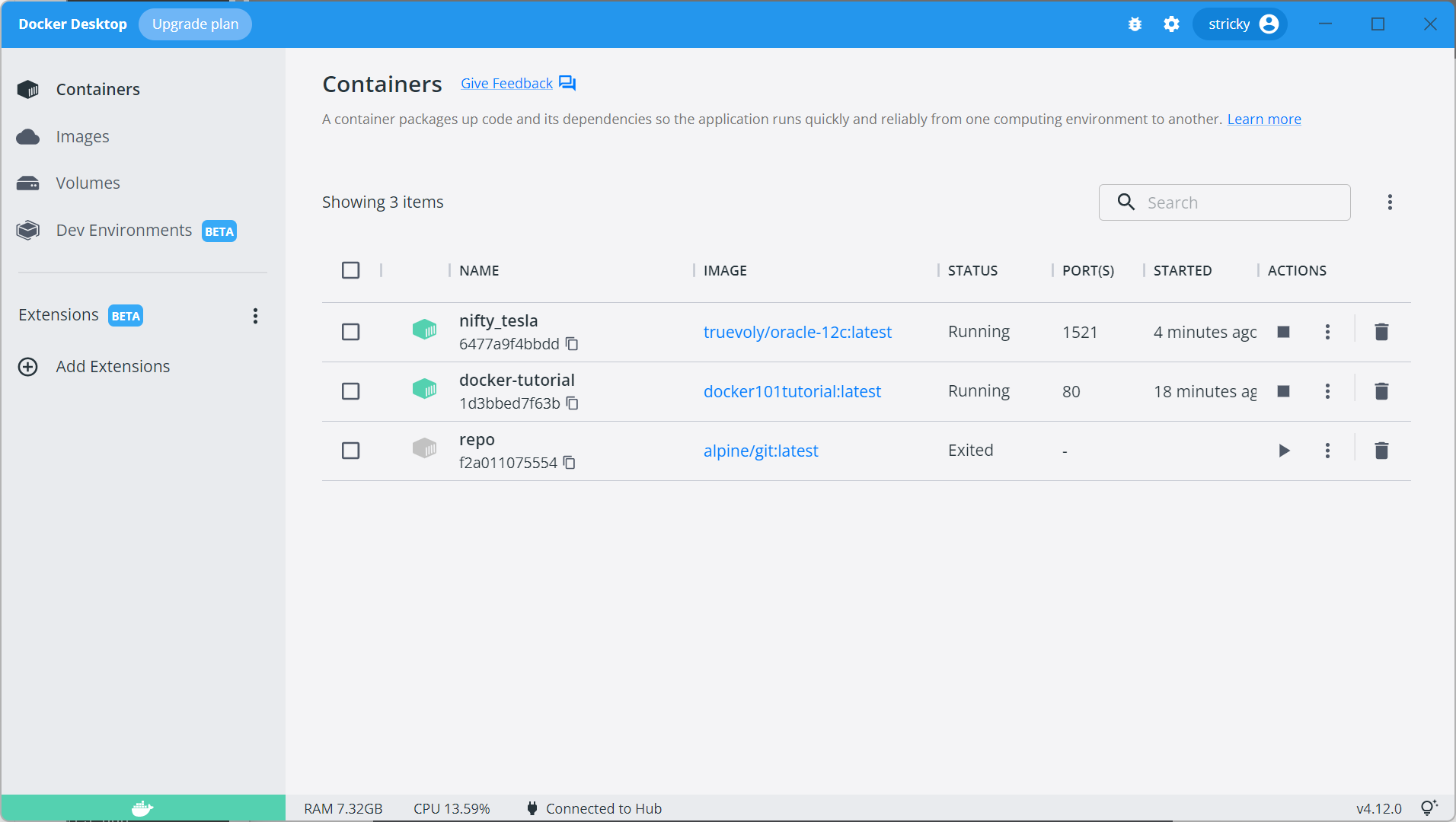
Task: Click the RAM 7.32GB status entry
Action: (x=343, y=808)
